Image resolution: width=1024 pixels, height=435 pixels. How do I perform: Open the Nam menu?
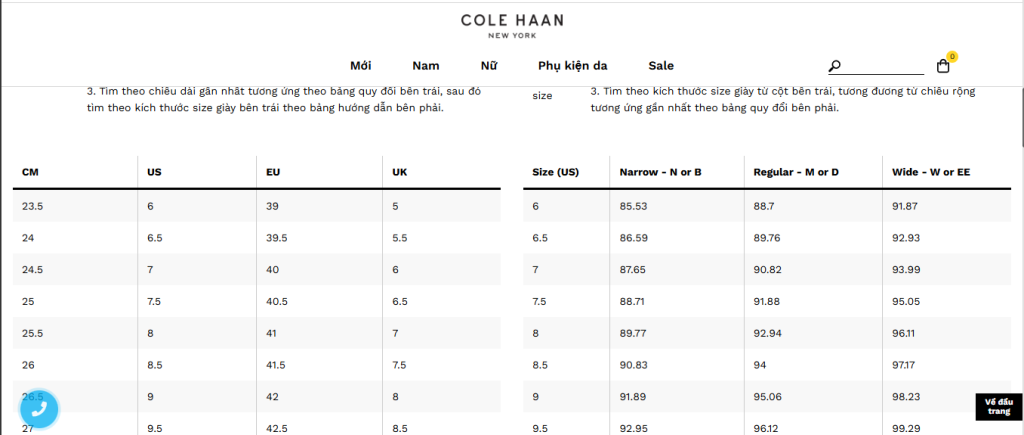pyautogui.click(x=426, y=65)
